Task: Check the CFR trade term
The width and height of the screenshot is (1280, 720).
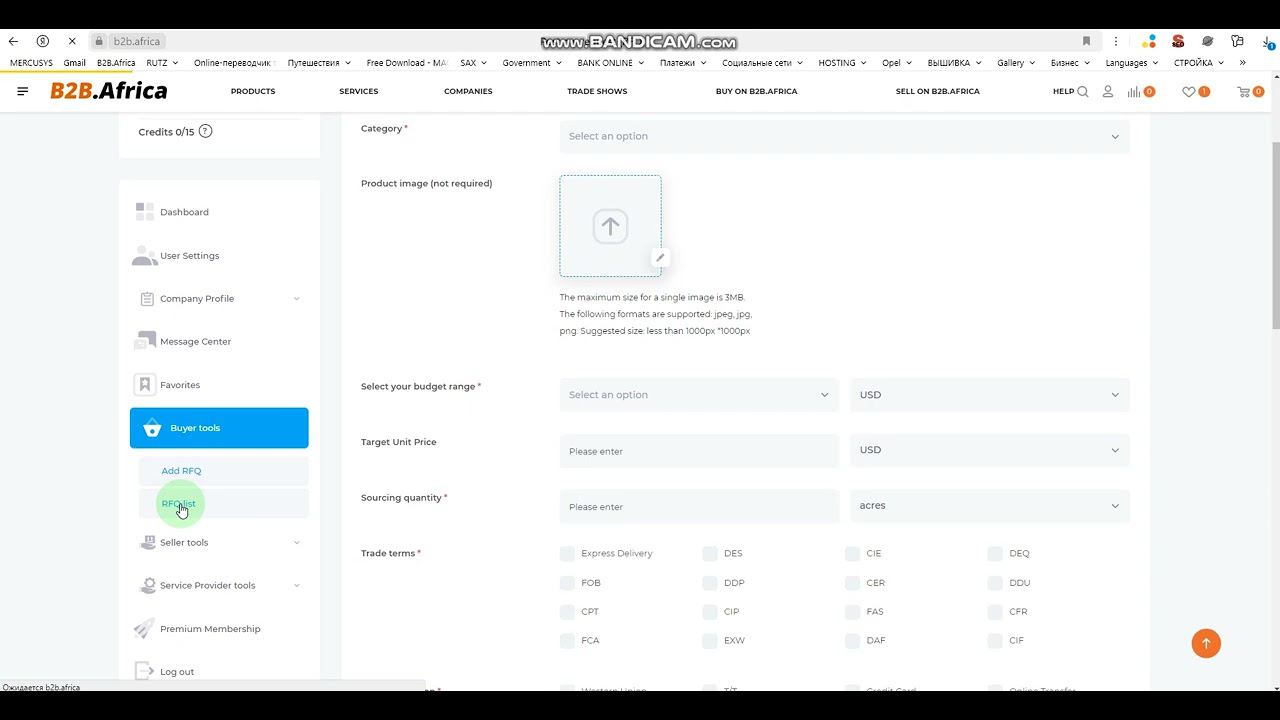Action: [995, 611]
